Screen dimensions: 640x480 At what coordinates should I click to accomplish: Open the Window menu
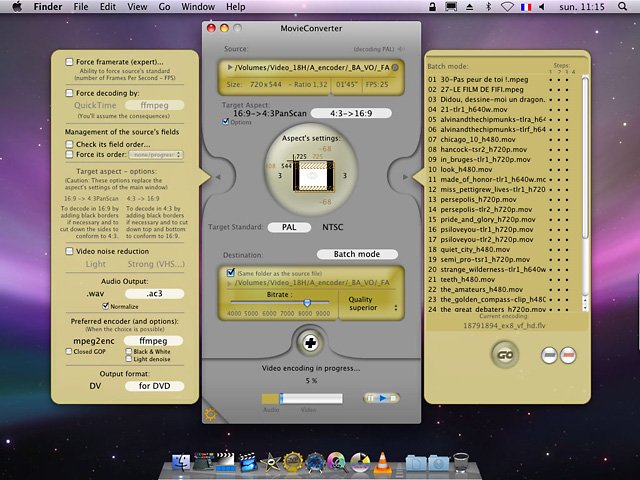[198, 7]
